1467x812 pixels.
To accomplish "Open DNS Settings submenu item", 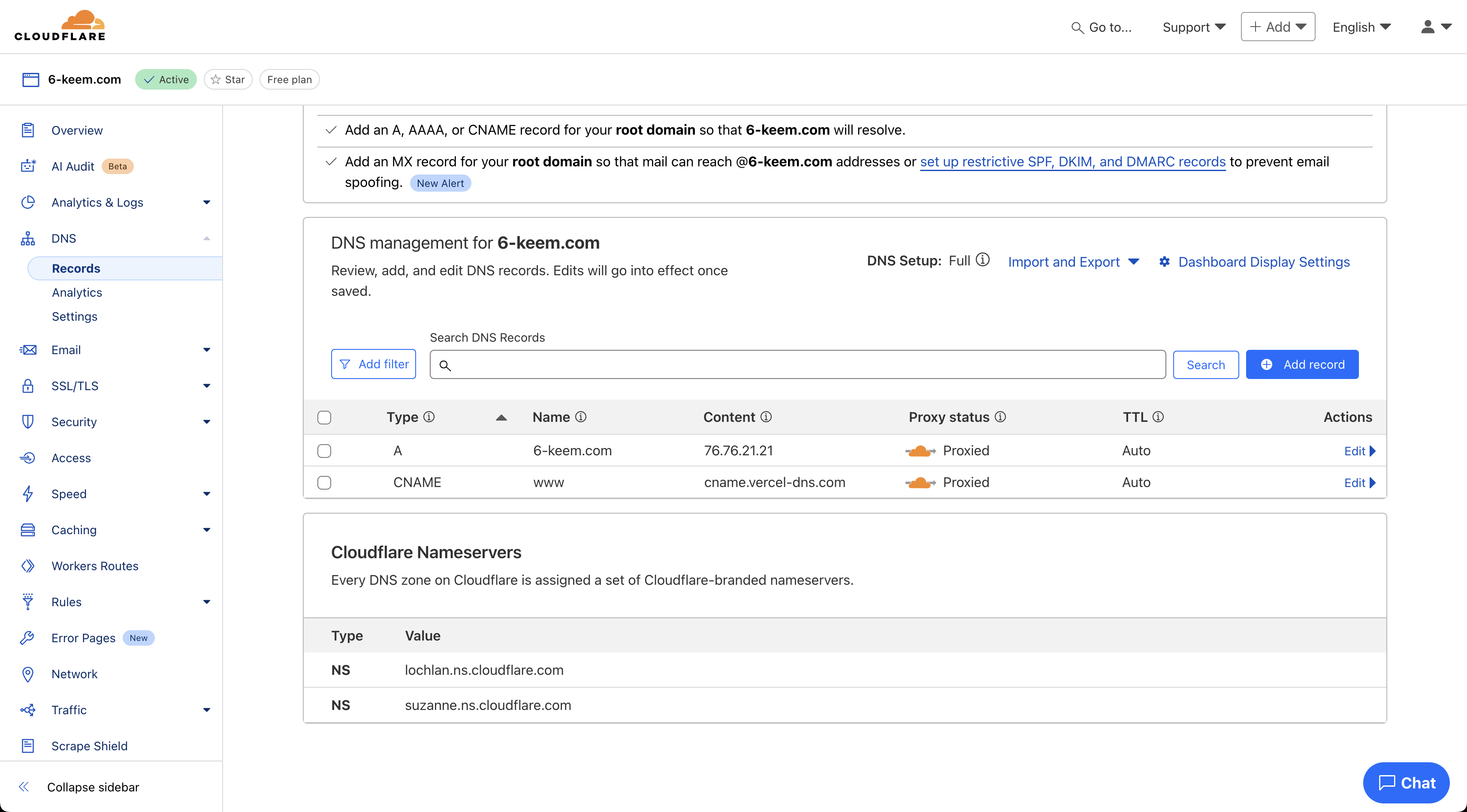I will [x=75, y=316].
